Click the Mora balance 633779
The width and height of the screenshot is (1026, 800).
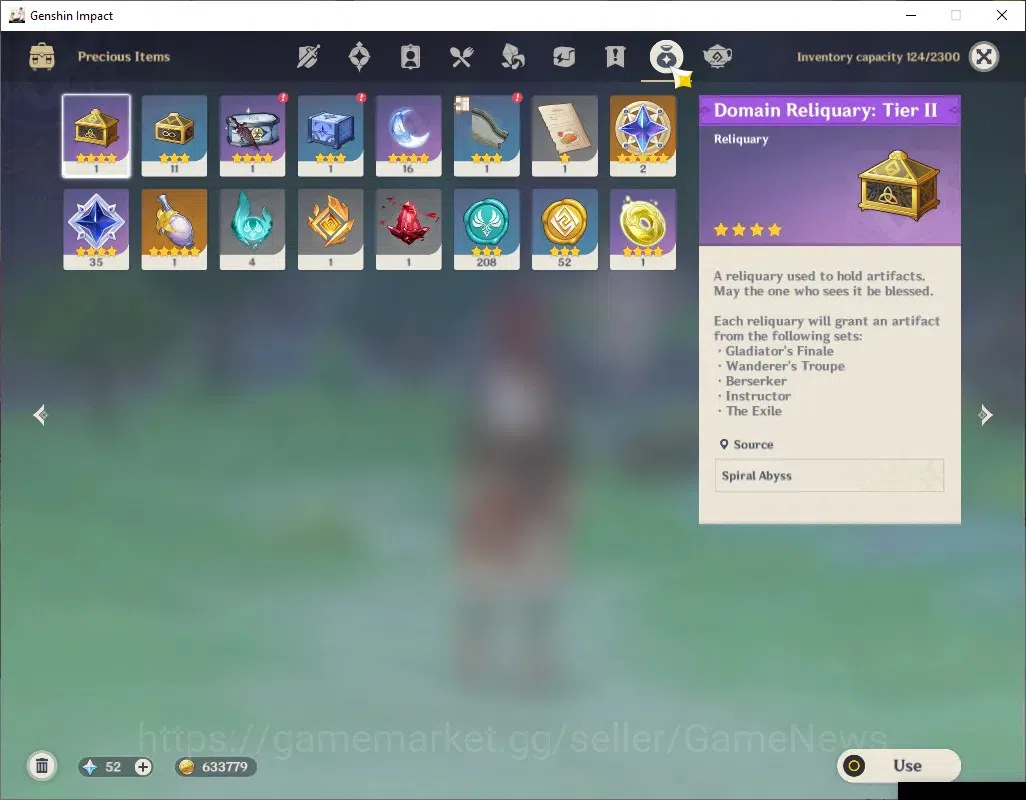(216, 767)
